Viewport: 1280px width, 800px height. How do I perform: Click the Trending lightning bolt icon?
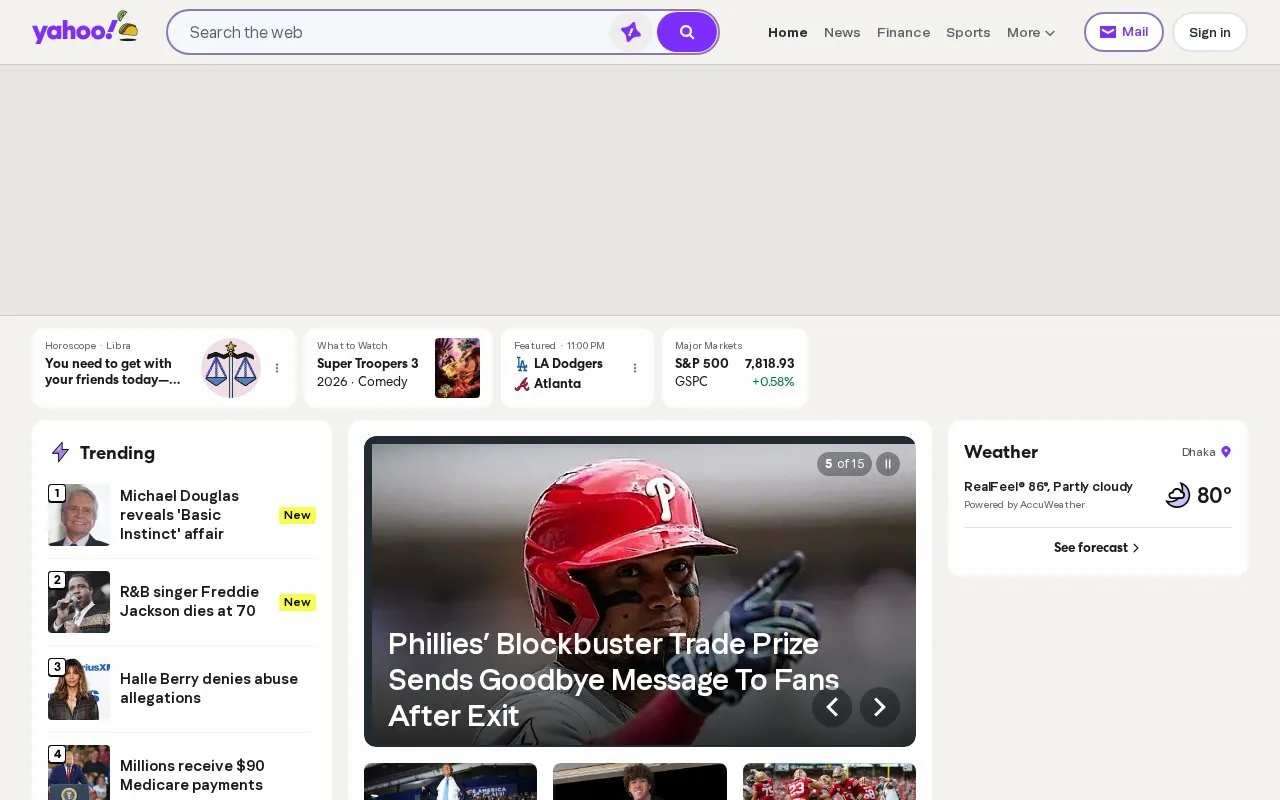[60, 452]
